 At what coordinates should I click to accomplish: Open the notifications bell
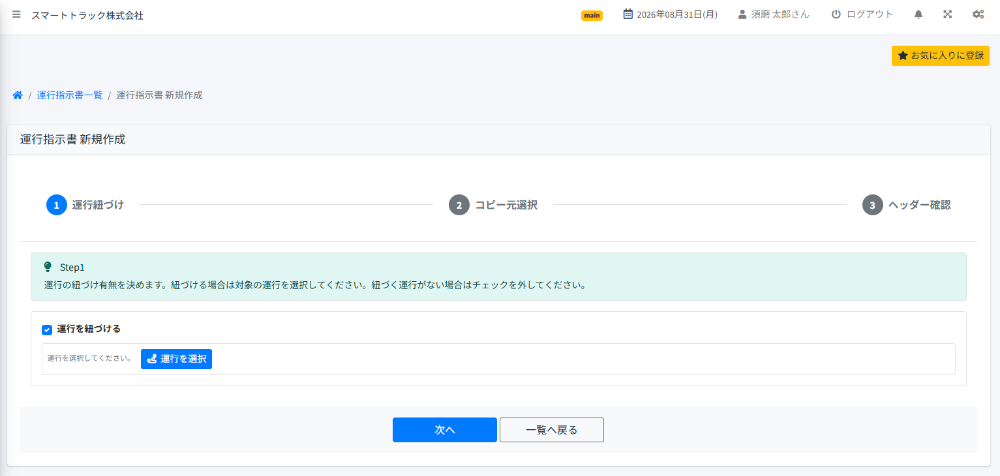tap(918, 15)
